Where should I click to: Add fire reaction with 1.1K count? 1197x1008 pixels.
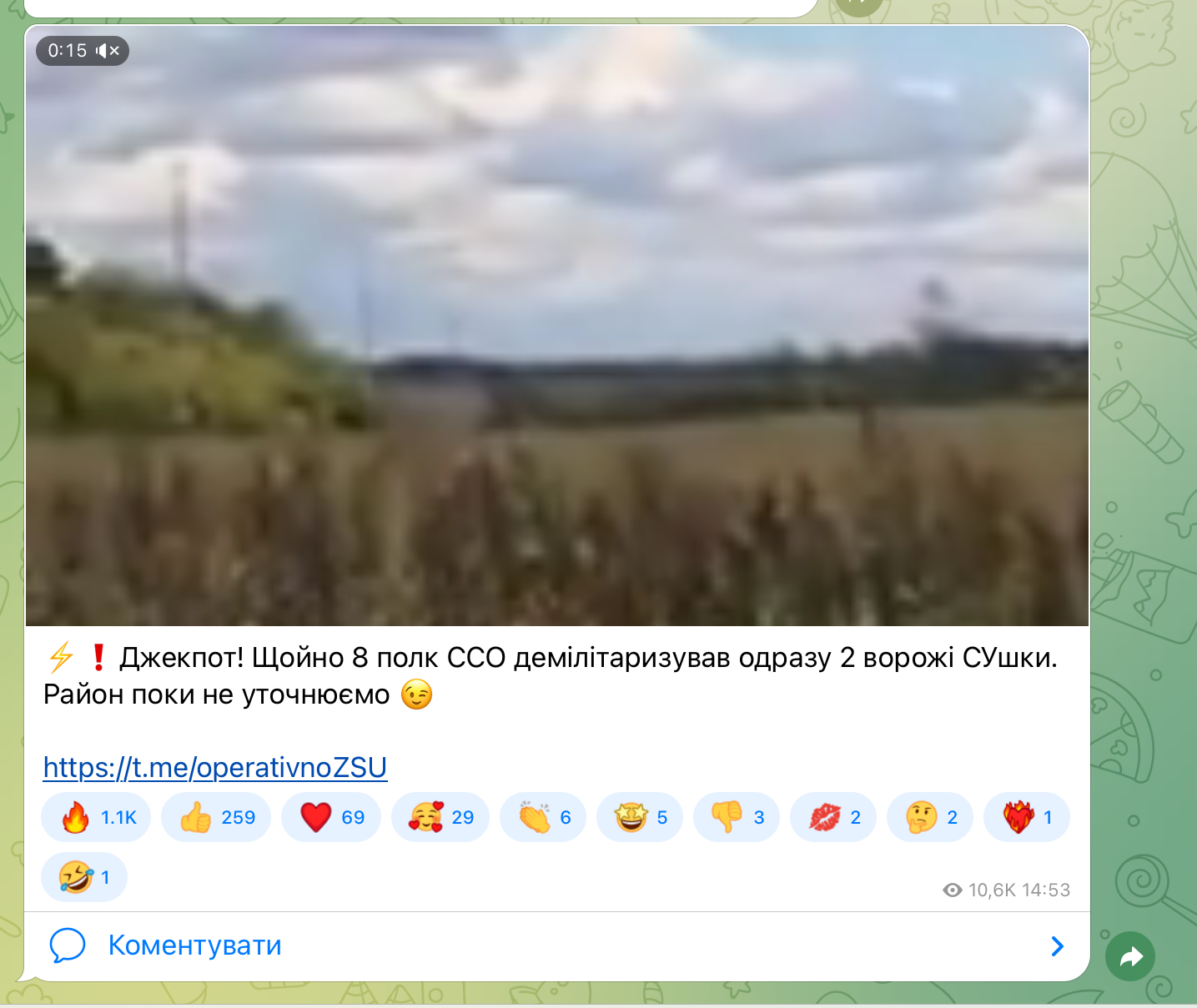[96, 817]
